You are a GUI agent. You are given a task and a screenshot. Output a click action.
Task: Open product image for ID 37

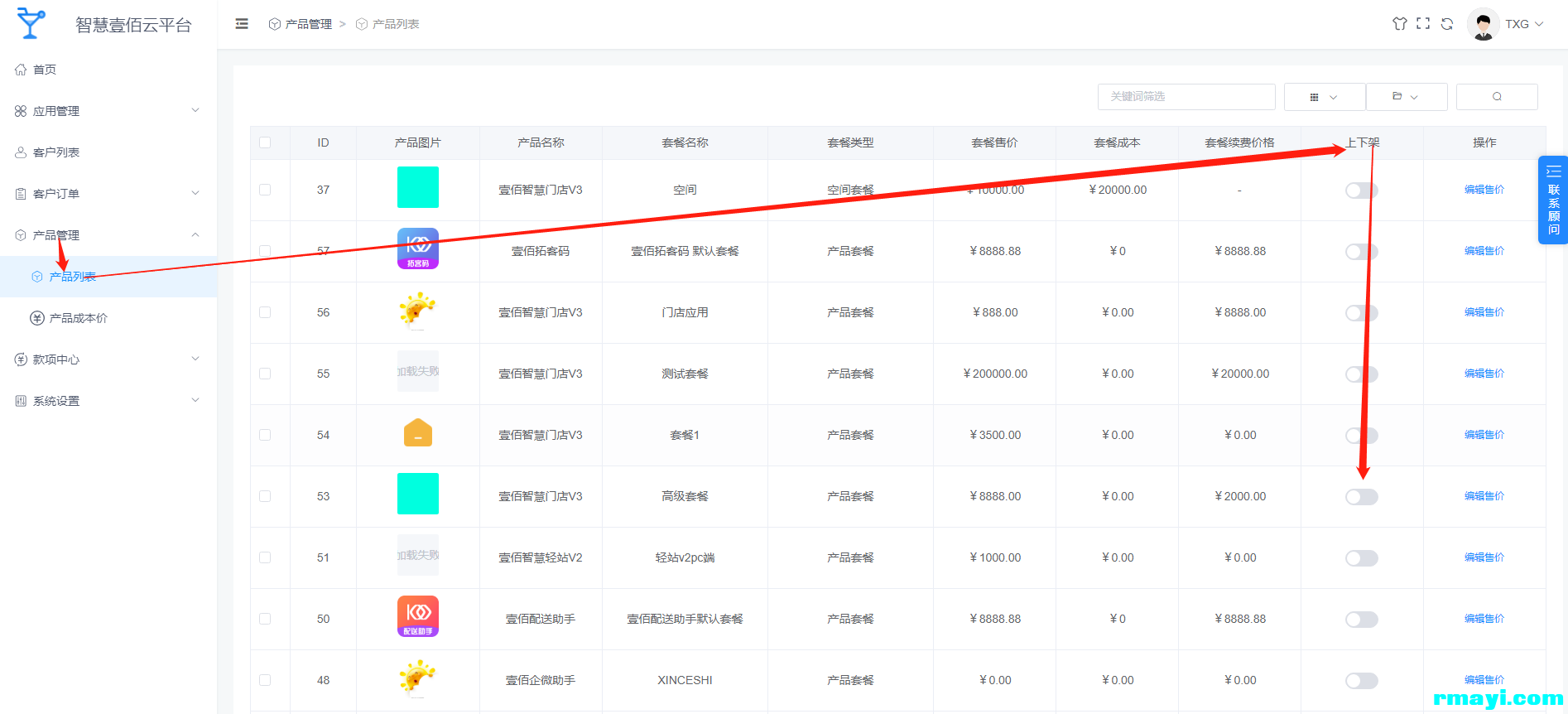tap(418, 187)
